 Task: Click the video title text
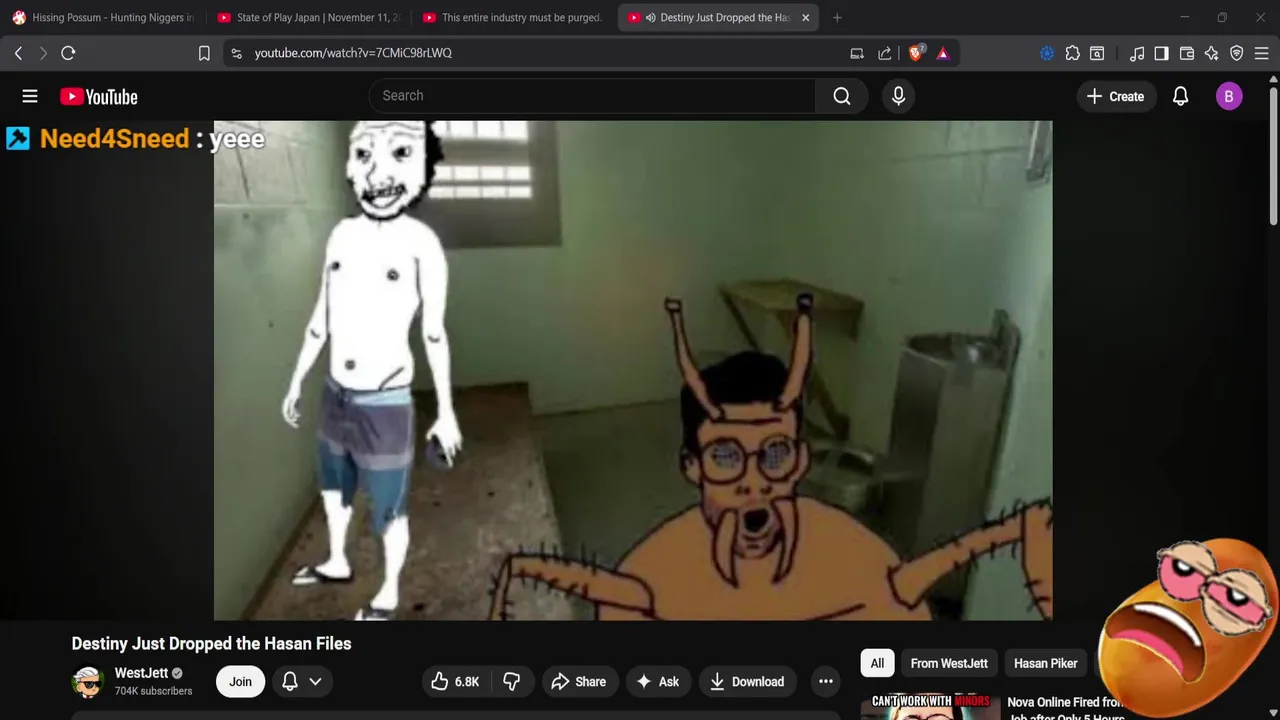point(211,643)
